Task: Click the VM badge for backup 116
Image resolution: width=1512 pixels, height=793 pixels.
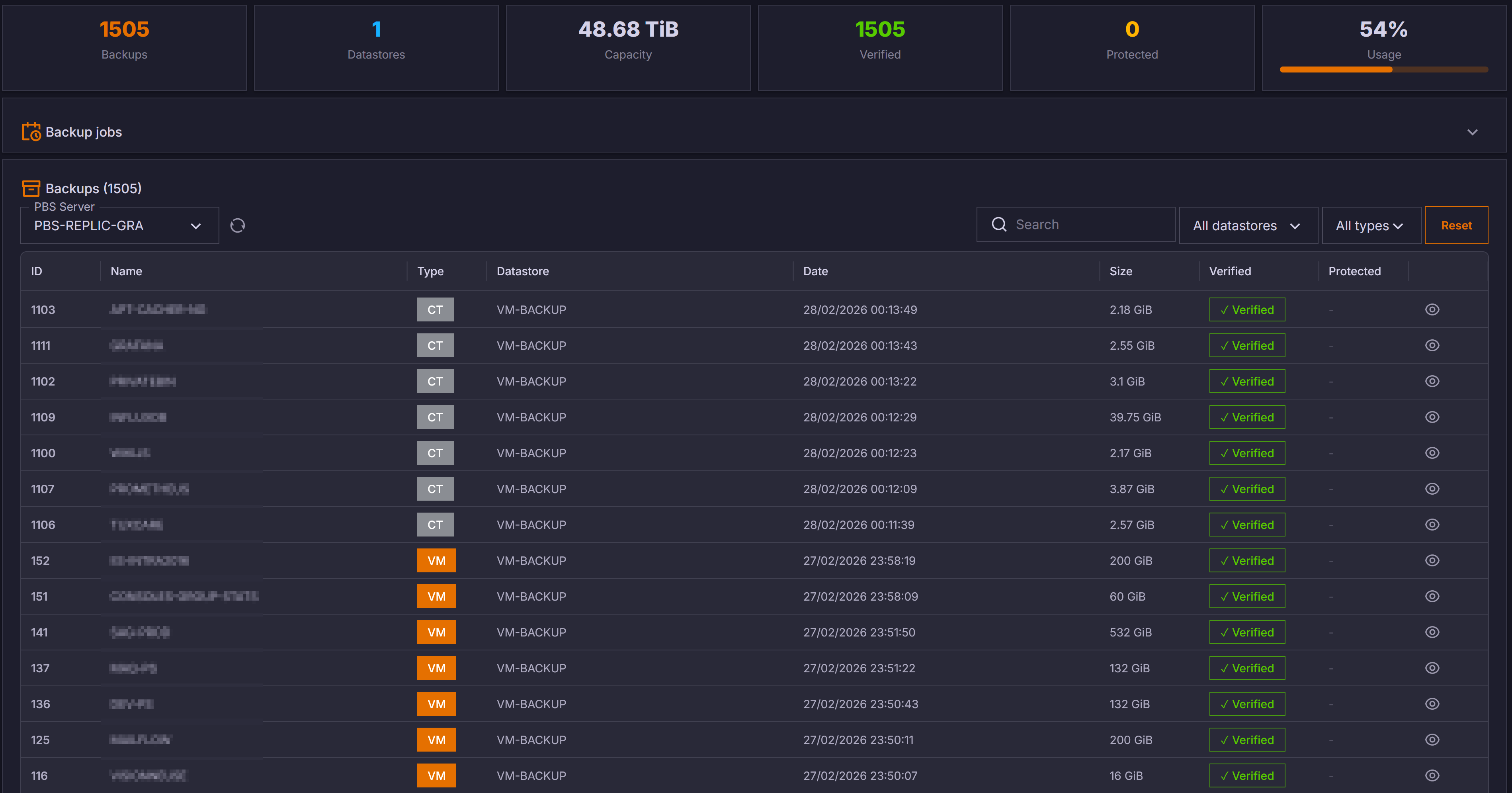Action: click(x=437, y=775)
